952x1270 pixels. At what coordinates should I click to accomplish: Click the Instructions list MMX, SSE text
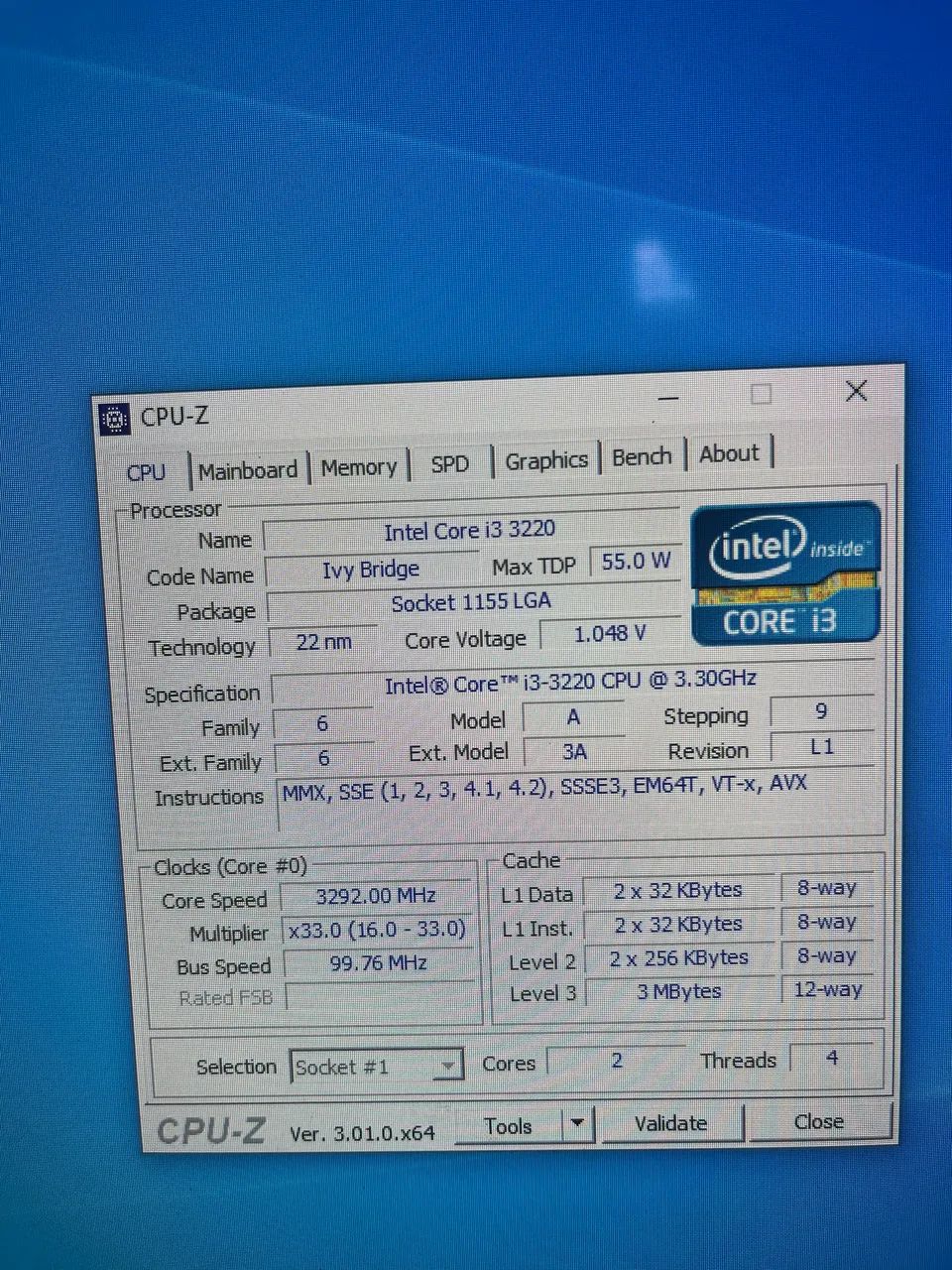click(544, 789)
